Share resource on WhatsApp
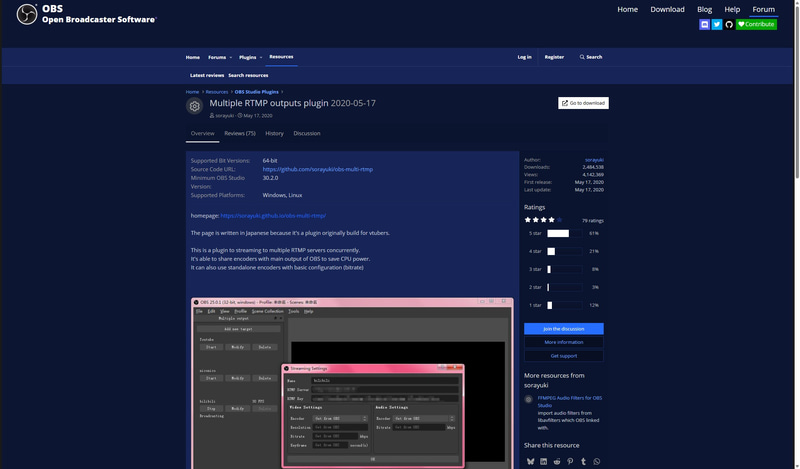800x469 pixels. 596,461
